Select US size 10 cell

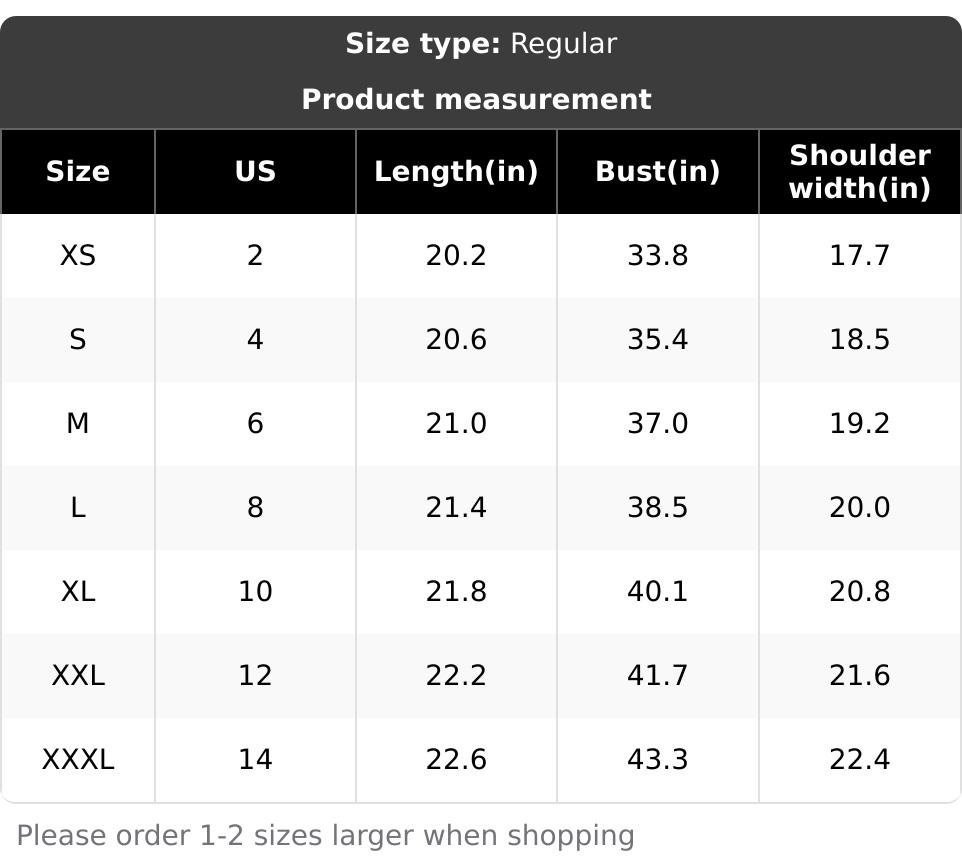[x=255, y=592]
